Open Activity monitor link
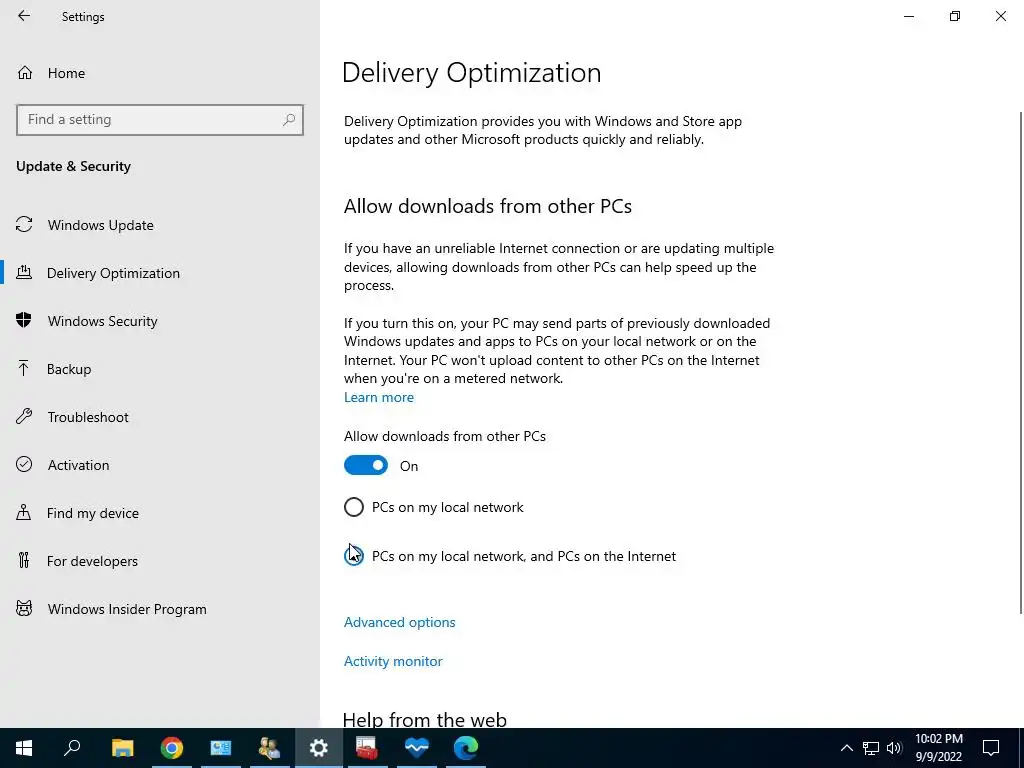Viewport: 1024px width, 768px height. 393,662
